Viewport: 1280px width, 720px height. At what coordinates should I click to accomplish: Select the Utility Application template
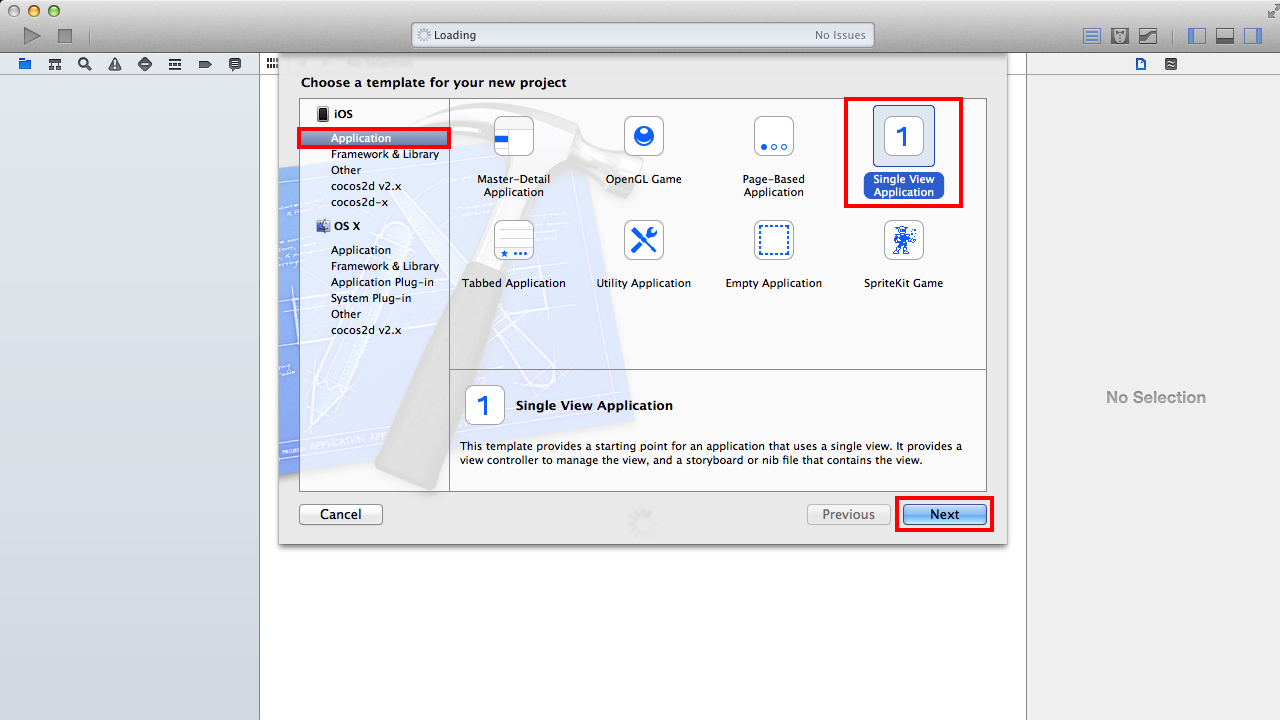point(644,255)
